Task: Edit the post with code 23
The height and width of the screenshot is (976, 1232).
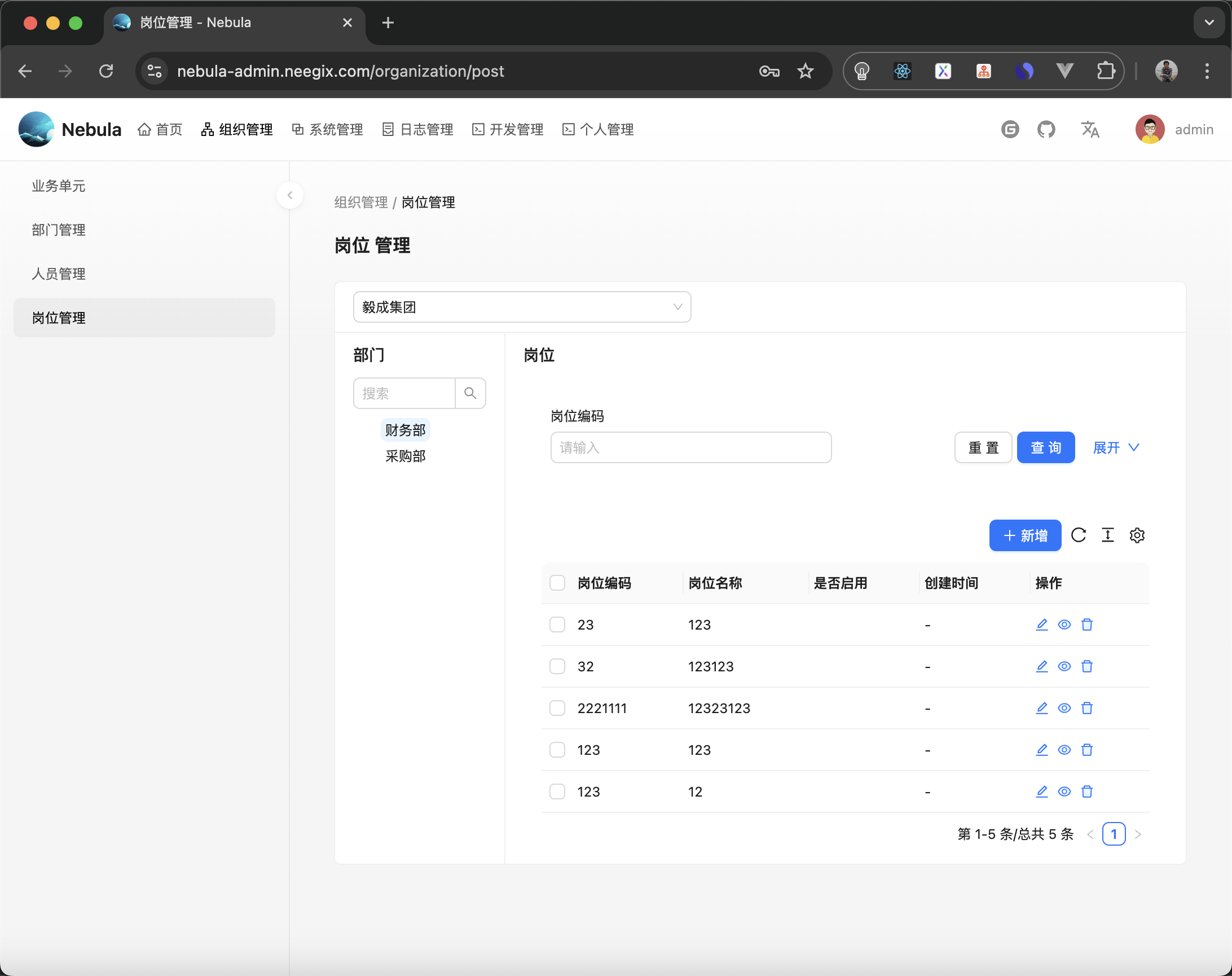Action: pos(1041,625)
